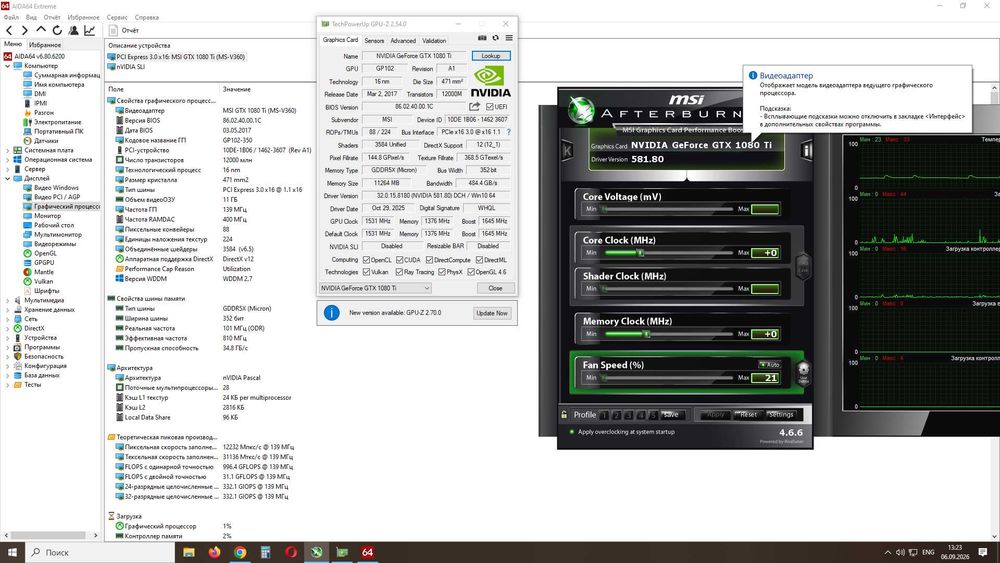
Task: Click AIDA64 refresh toolbar icon
Action: point(57,30)
